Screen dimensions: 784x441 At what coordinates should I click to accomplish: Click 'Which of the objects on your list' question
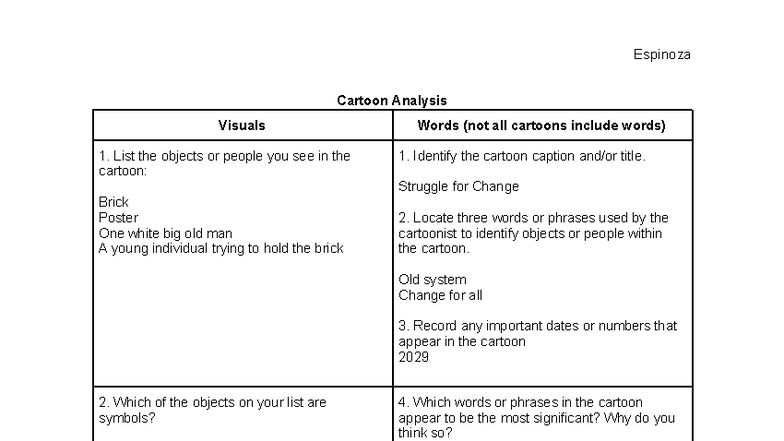(212, 403)
